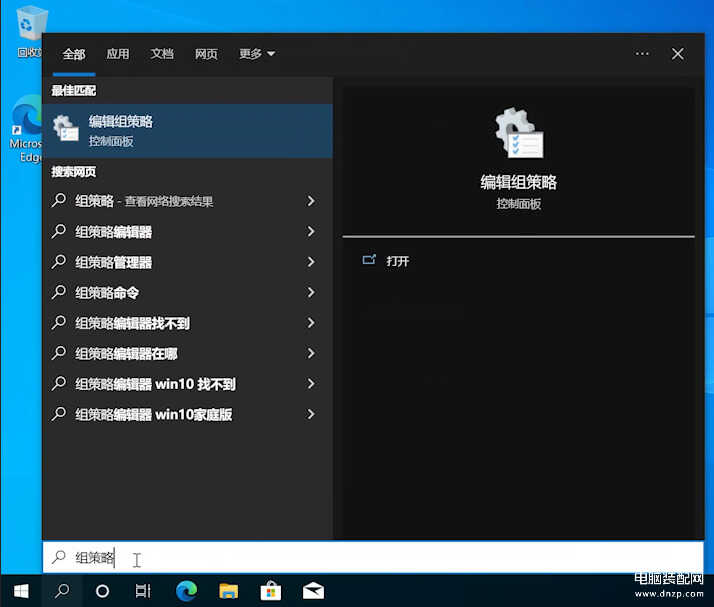
Task: Click the large 编辑组策略 icon in preview pane
Action: click(x=519, y=133)
